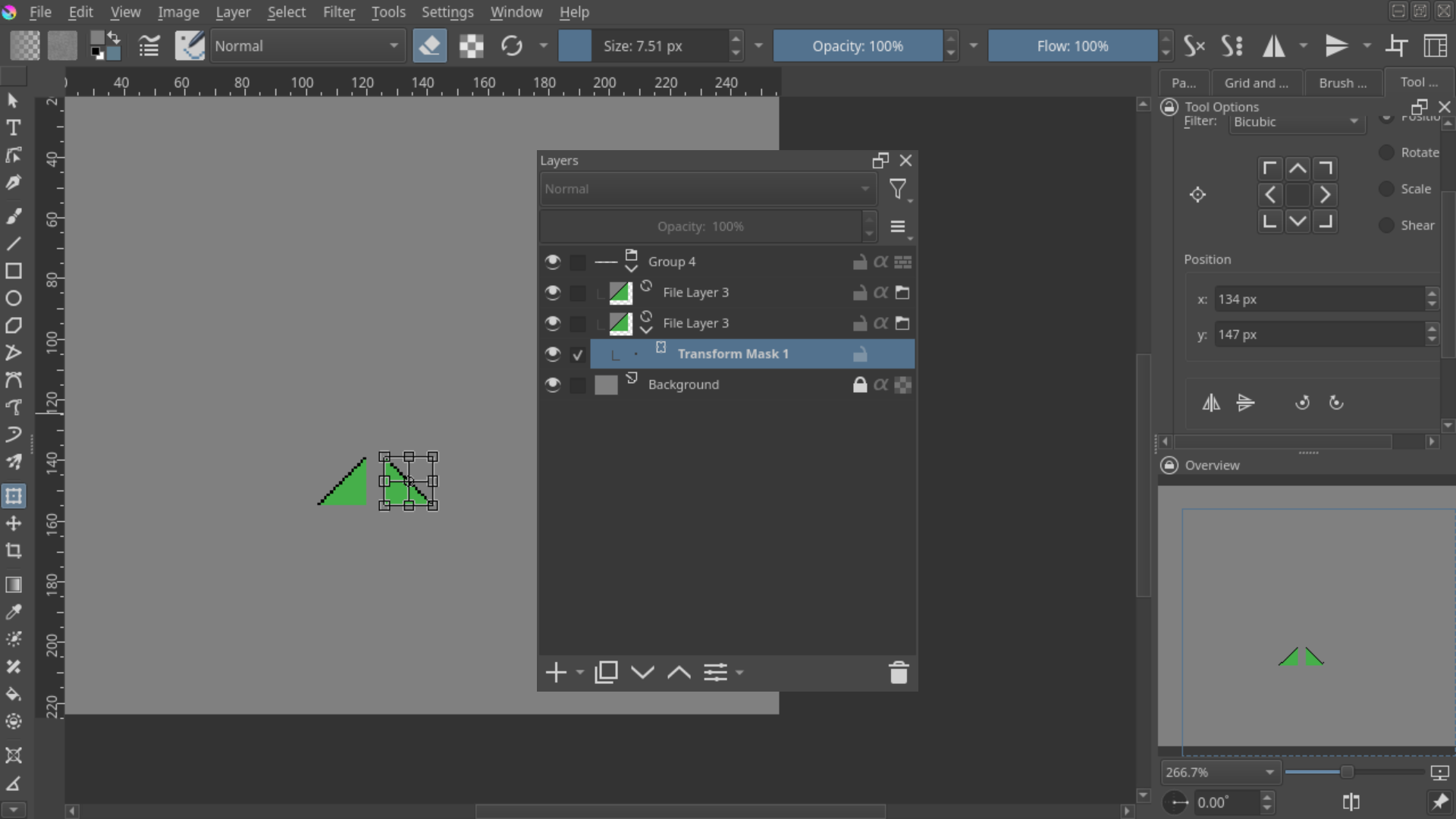Screen dimensions: 1456x819
Task: Open the Bicubic filter dropdown
Action: pos(1295,122)
